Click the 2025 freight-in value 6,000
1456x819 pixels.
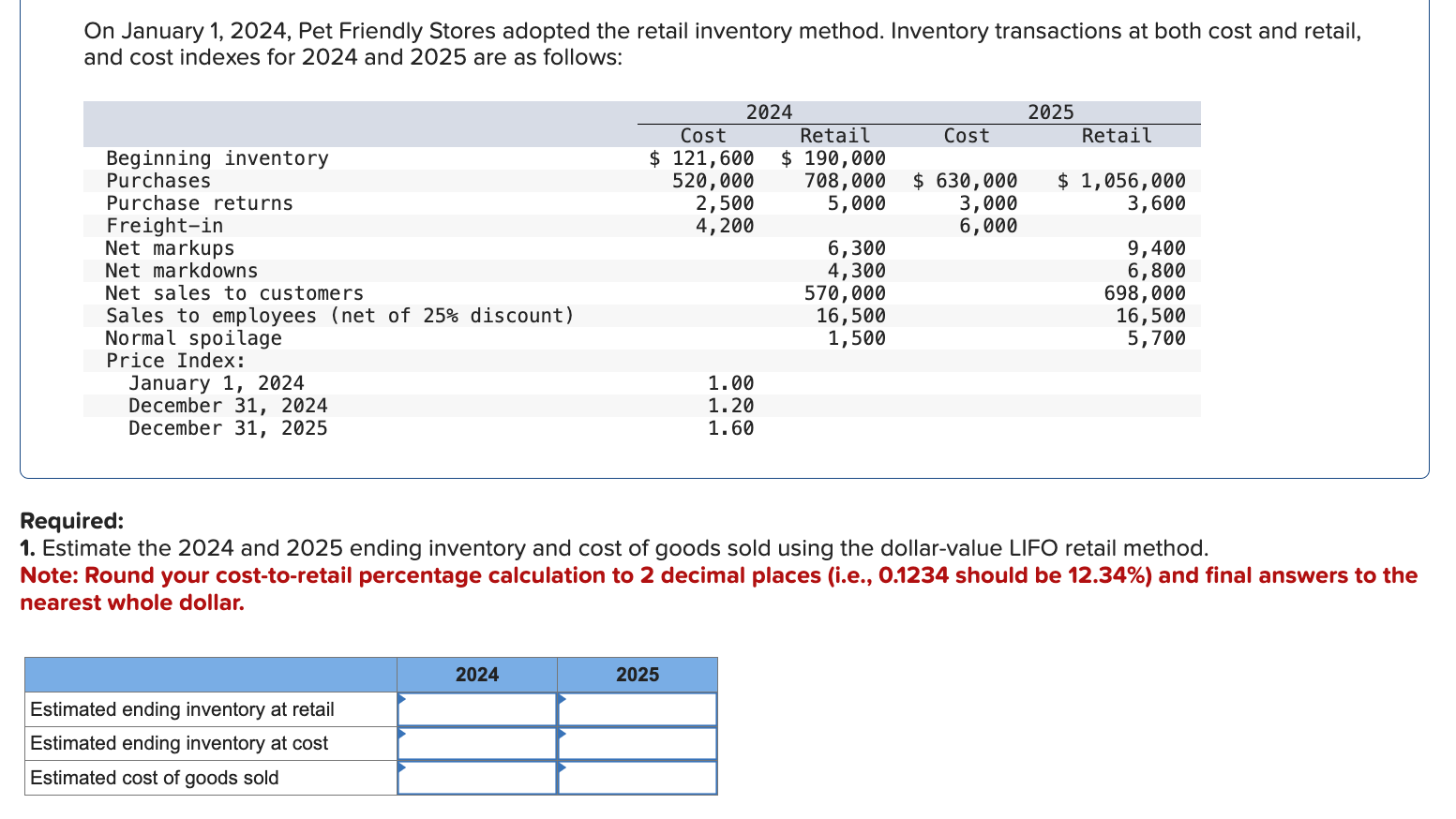988,226
